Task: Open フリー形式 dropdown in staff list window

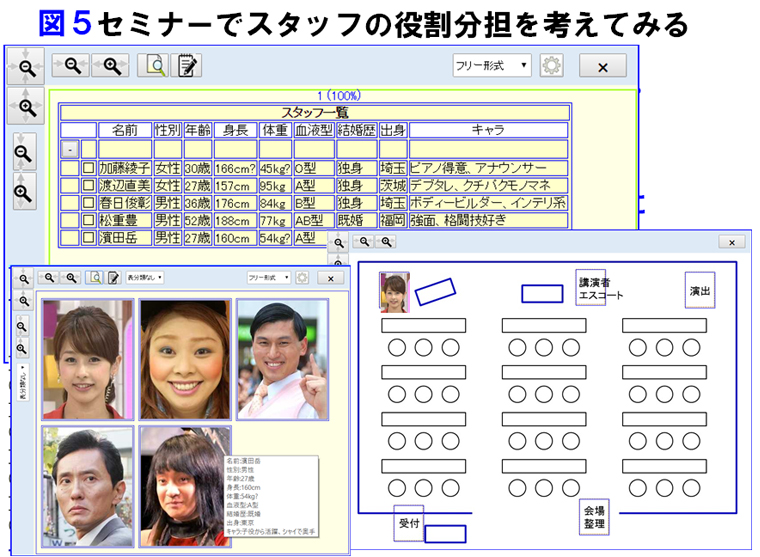Action: click(x=492, y=65)
